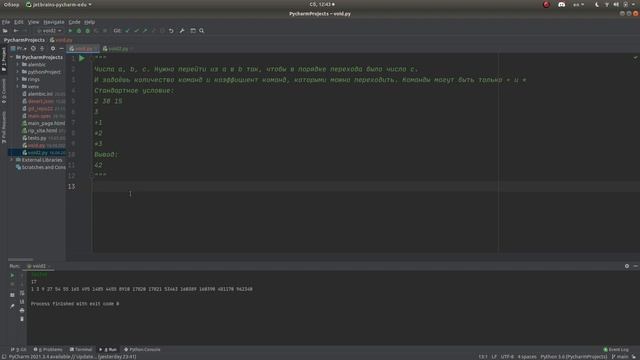This screenshot has width=640, height=360.
Task: Open Settings via the wrench icon
Action: tap(182, 31)
